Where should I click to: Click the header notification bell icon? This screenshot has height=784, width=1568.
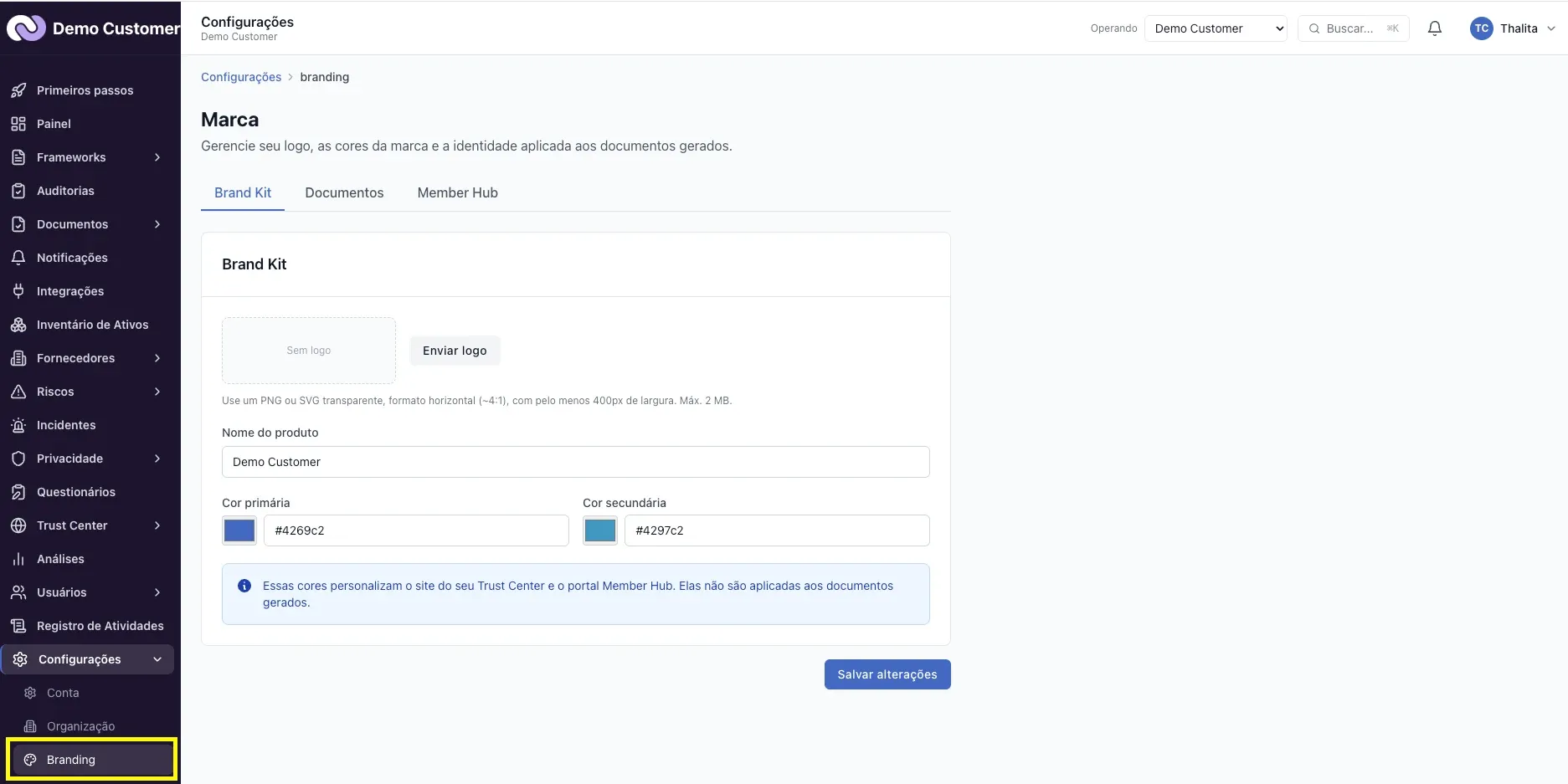1435,28
